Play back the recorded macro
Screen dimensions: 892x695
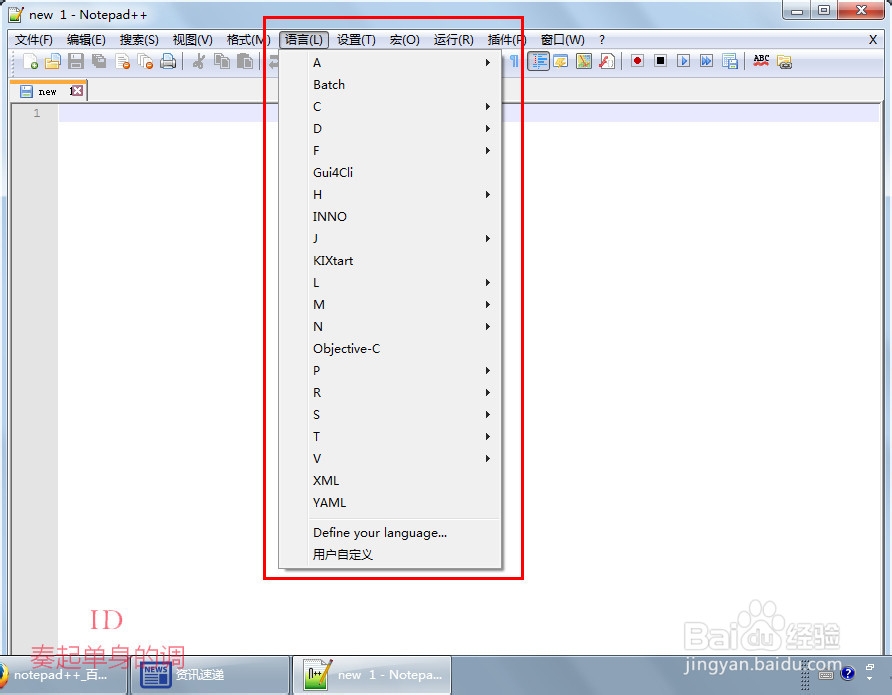click(x=683, y=61)
